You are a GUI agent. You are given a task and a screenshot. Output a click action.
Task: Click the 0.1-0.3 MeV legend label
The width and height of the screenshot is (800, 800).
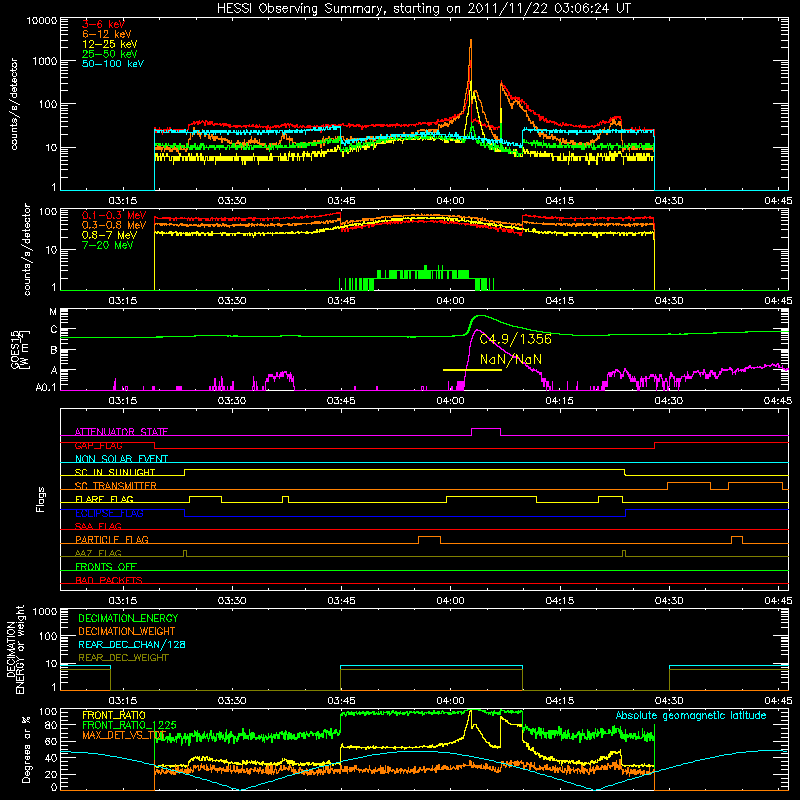click(x=114, y=215)
